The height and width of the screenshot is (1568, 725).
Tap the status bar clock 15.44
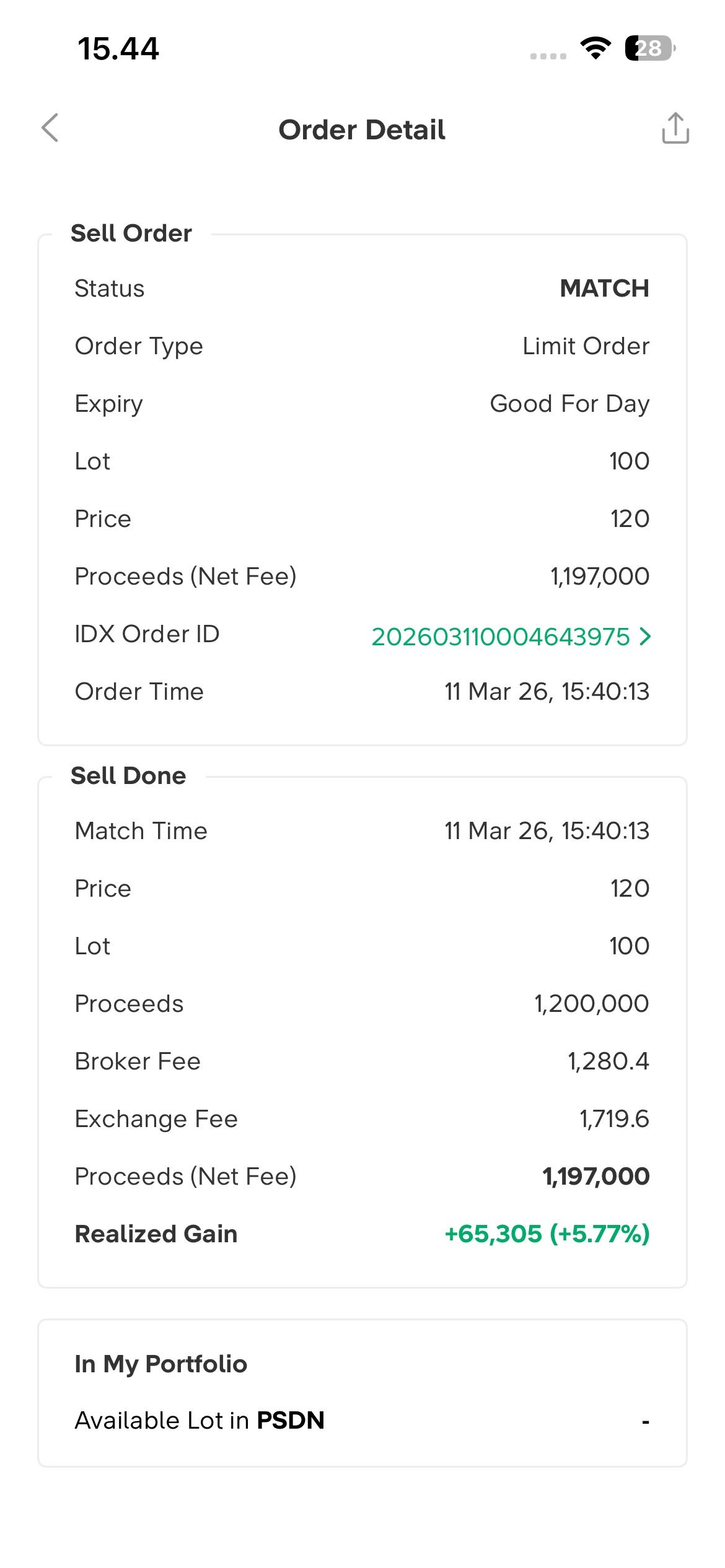click(118, 49)
